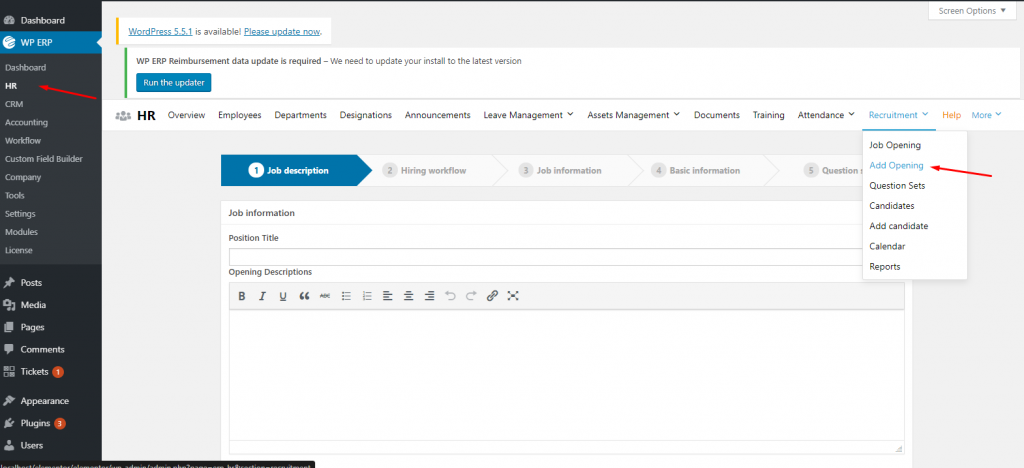Apply bold formatting in the description editor

click(x=242, y=296)
